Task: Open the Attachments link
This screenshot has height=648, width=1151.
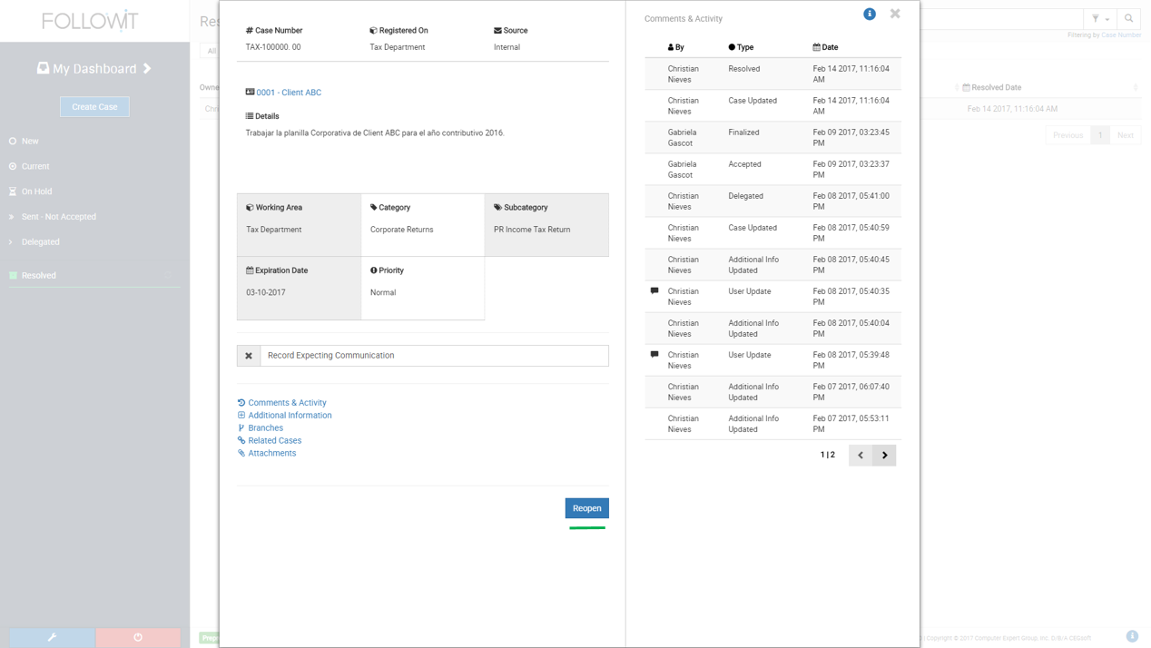Action: (271, 452)
